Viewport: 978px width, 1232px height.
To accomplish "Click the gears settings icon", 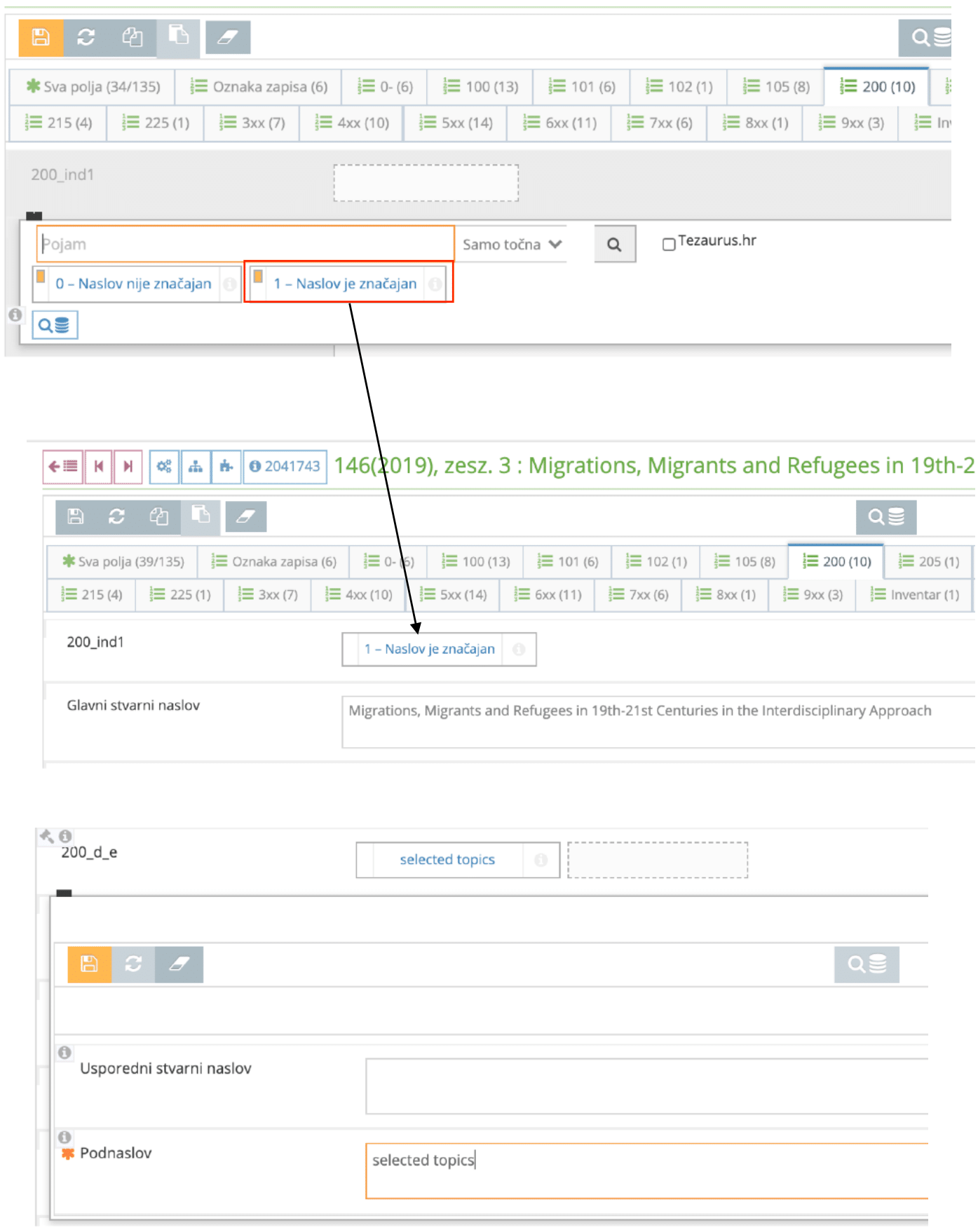I will point(164,467).
